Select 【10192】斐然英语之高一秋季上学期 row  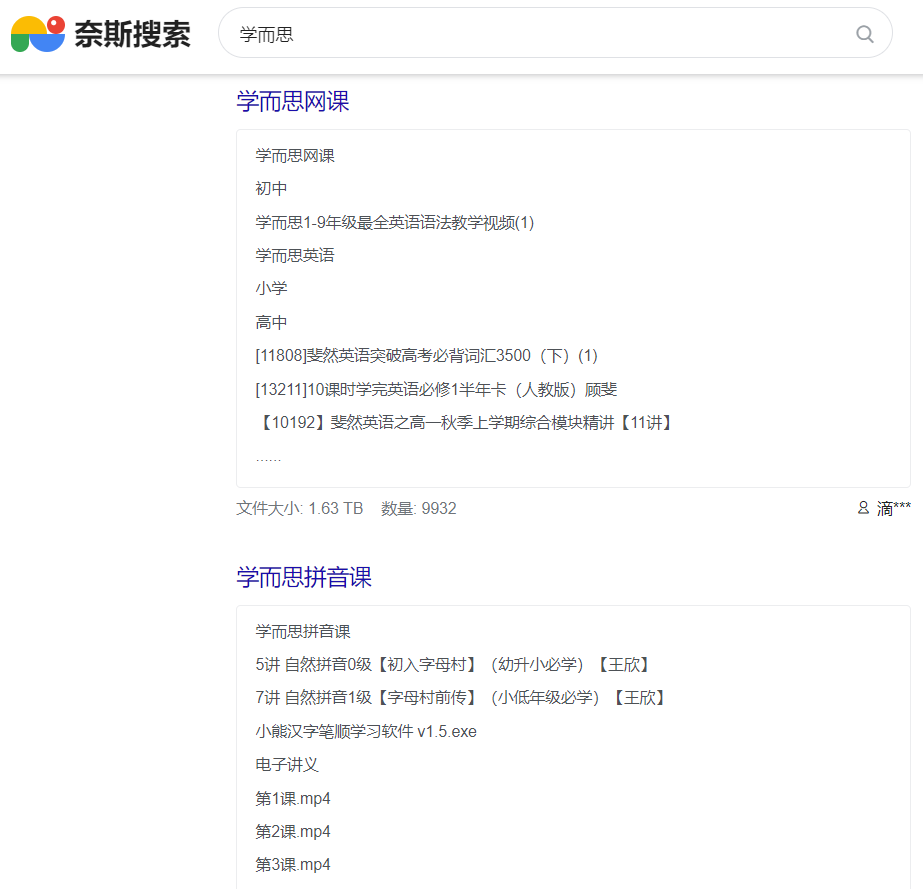point(464,423)
